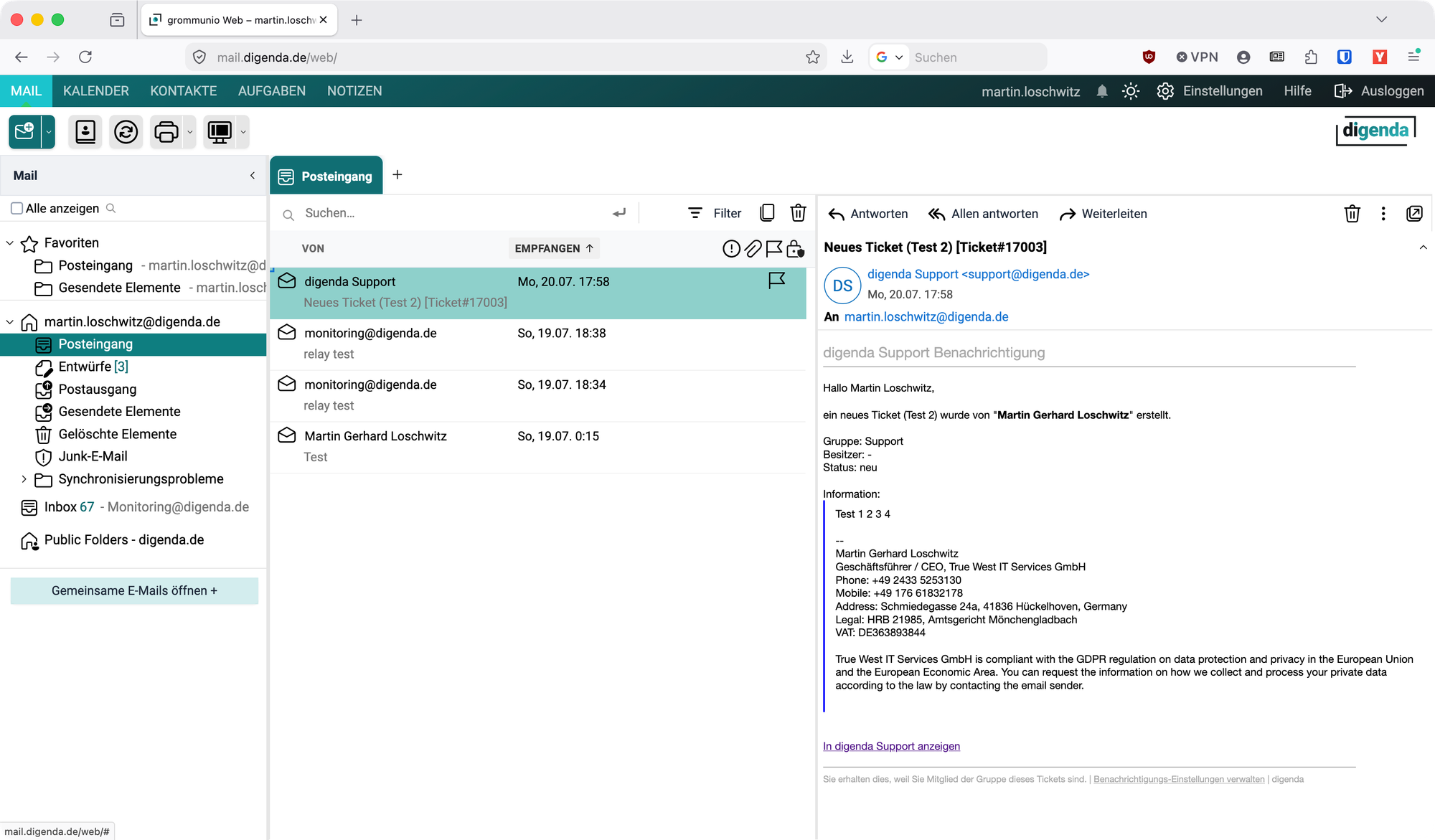Copy selected messages with the copy icon
1435x840 pixels.
(x=767, y=213)
